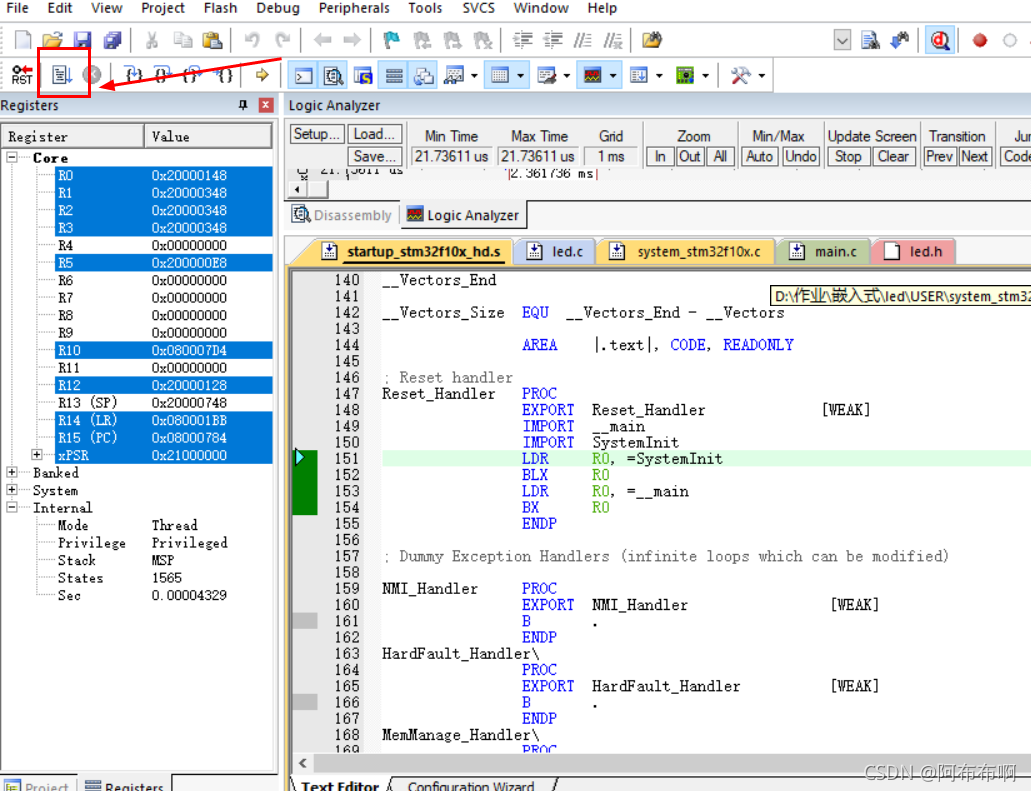Screen dimensions: 1031x791
Task: Enable or disable breakpoint with hollow circle
Action: coord(1010,40)
